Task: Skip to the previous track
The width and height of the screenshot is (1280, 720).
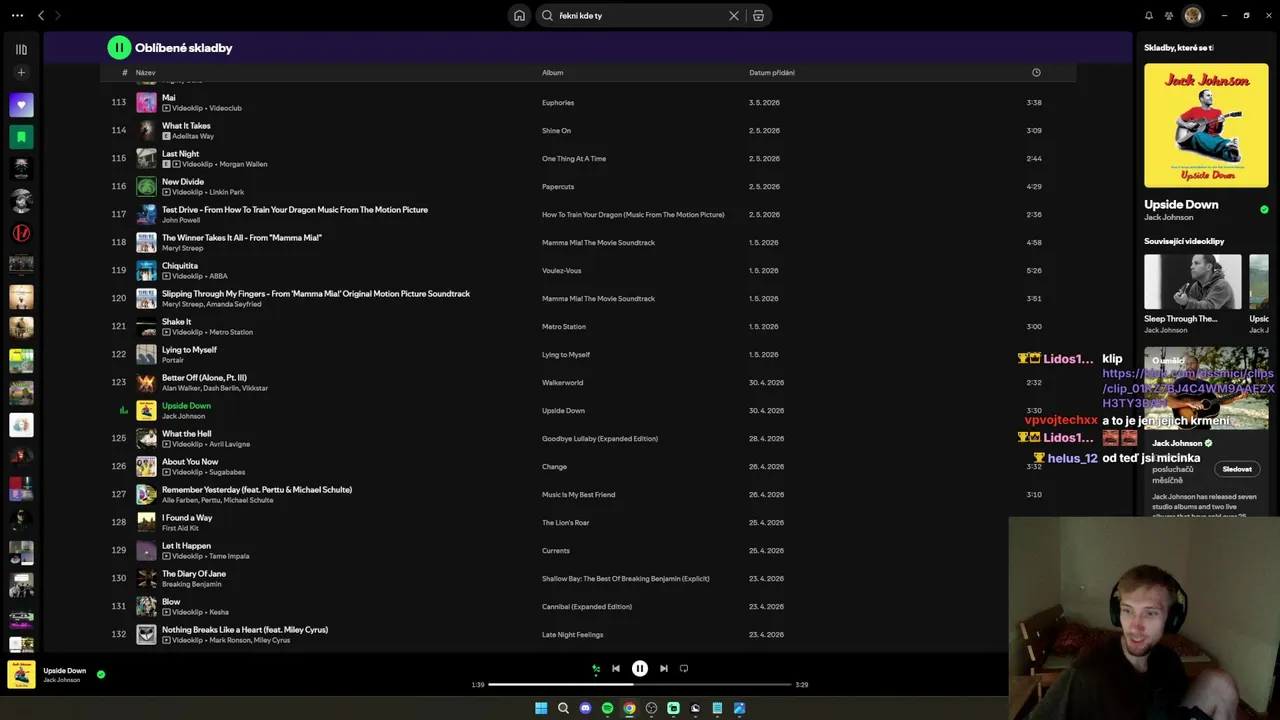Action: point(616,668)
